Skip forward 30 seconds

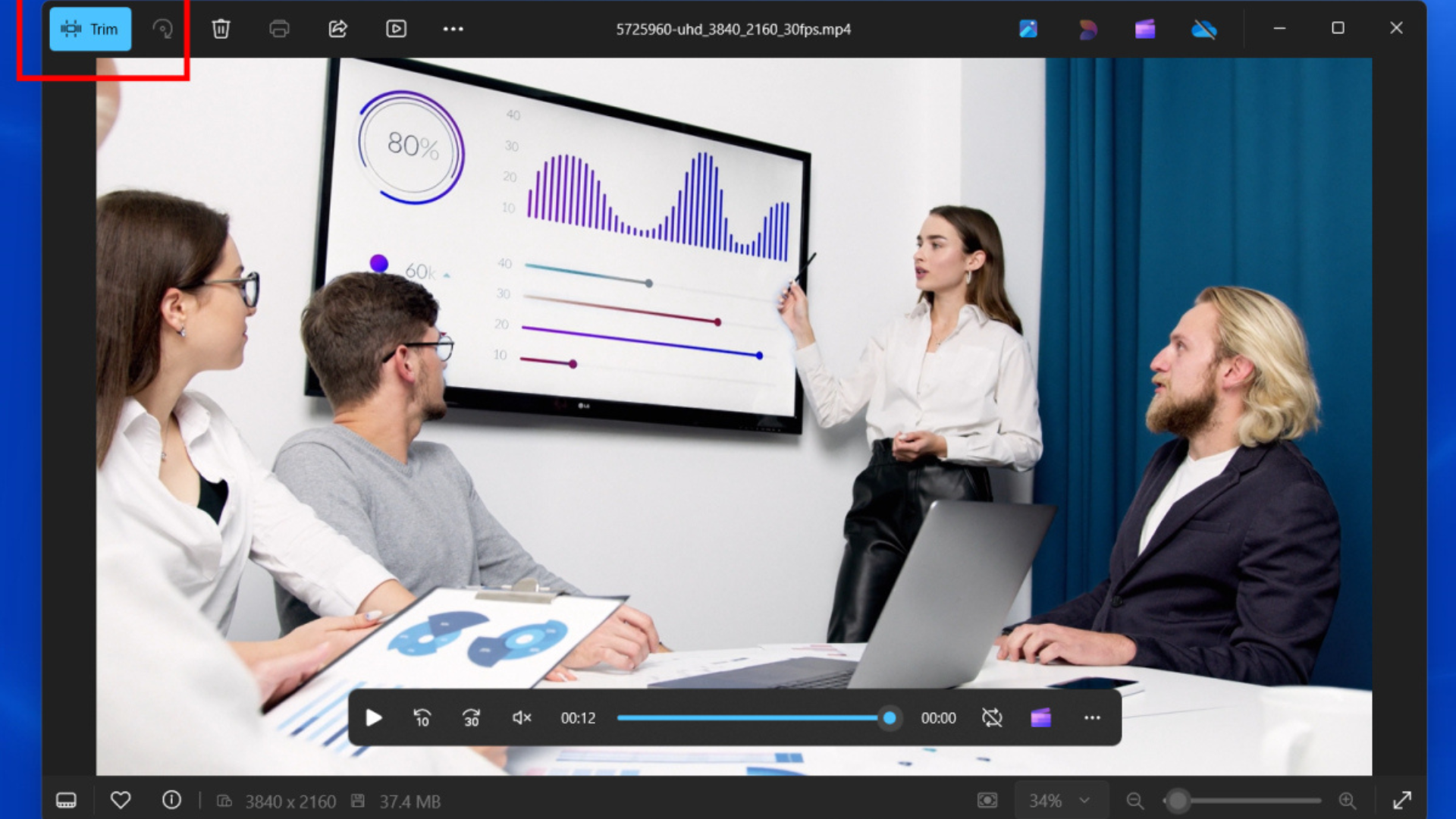pos(472,717)
